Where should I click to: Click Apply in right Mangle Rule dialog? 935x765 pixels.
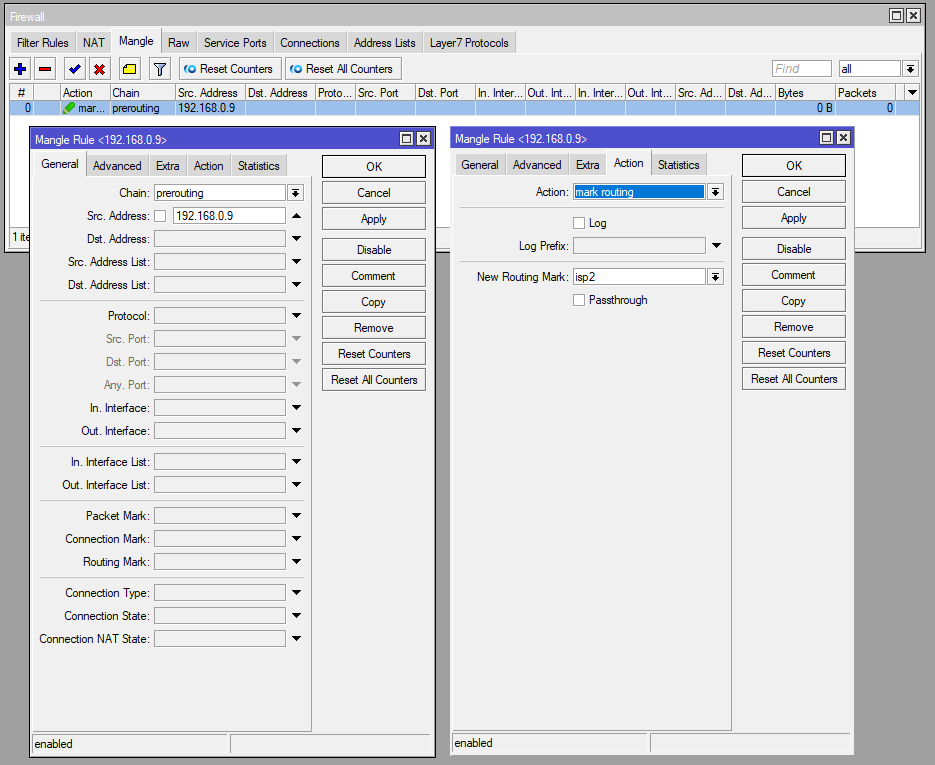click(794, 218)
